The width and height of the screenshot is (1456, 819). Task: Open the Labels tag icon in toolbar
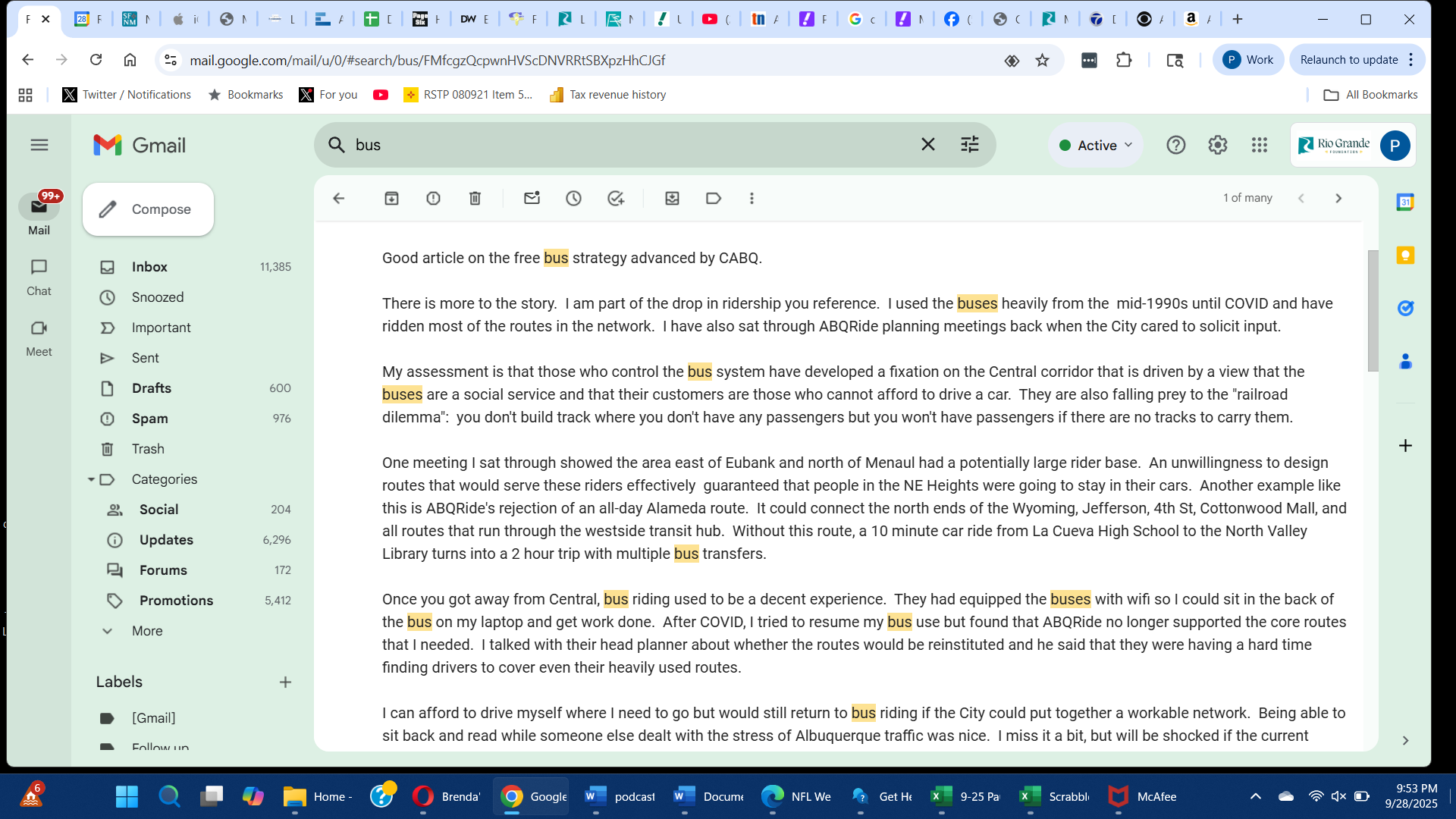click(713, 198)
